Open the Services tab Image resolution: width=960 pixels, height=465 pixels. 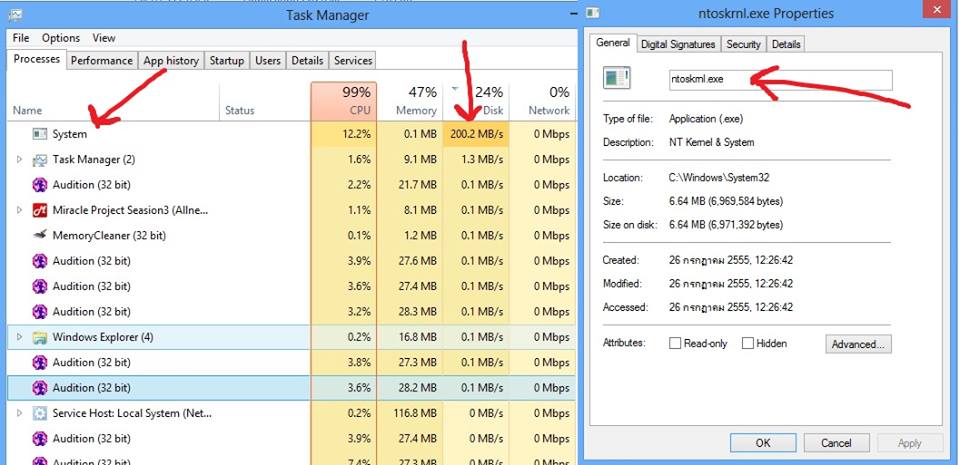pos(353,61)
